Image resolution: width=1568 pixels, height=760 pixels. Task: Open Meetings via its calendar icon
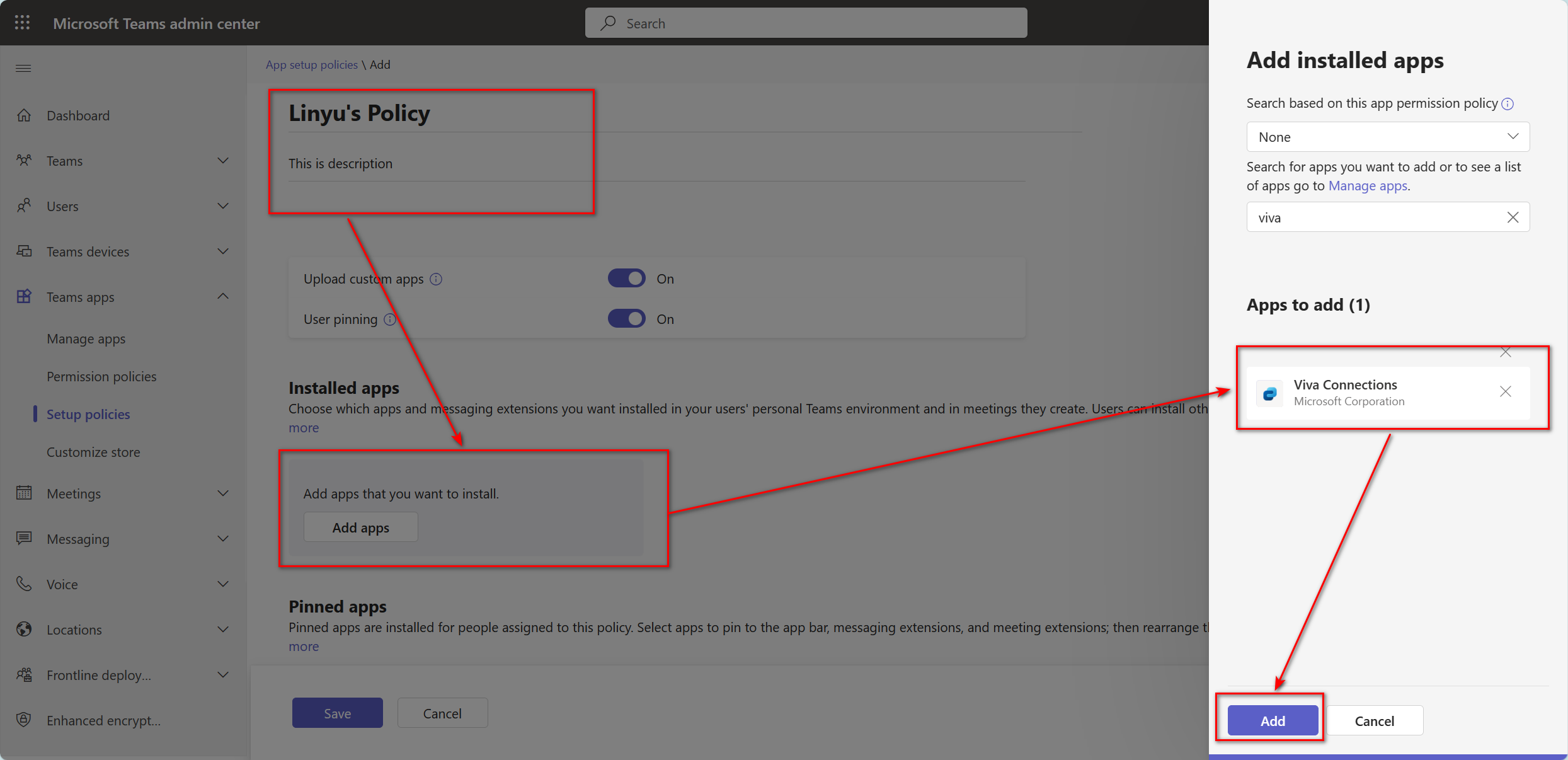coord(24,493)
